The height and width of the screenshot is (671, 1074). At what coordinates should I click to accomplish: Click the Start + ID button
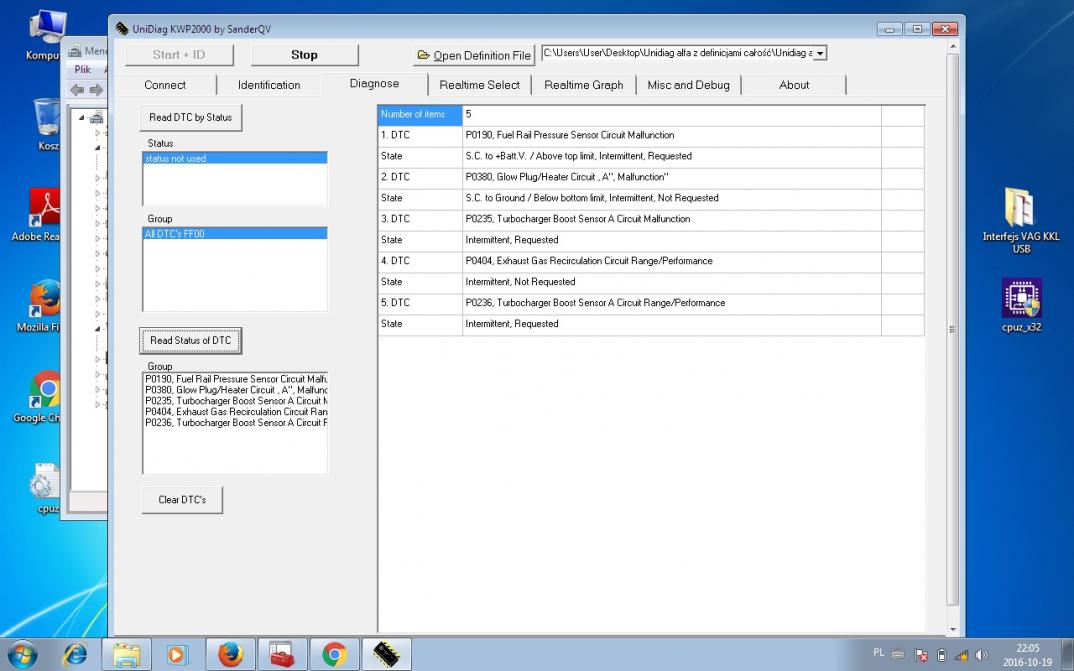tap(179, 55)
